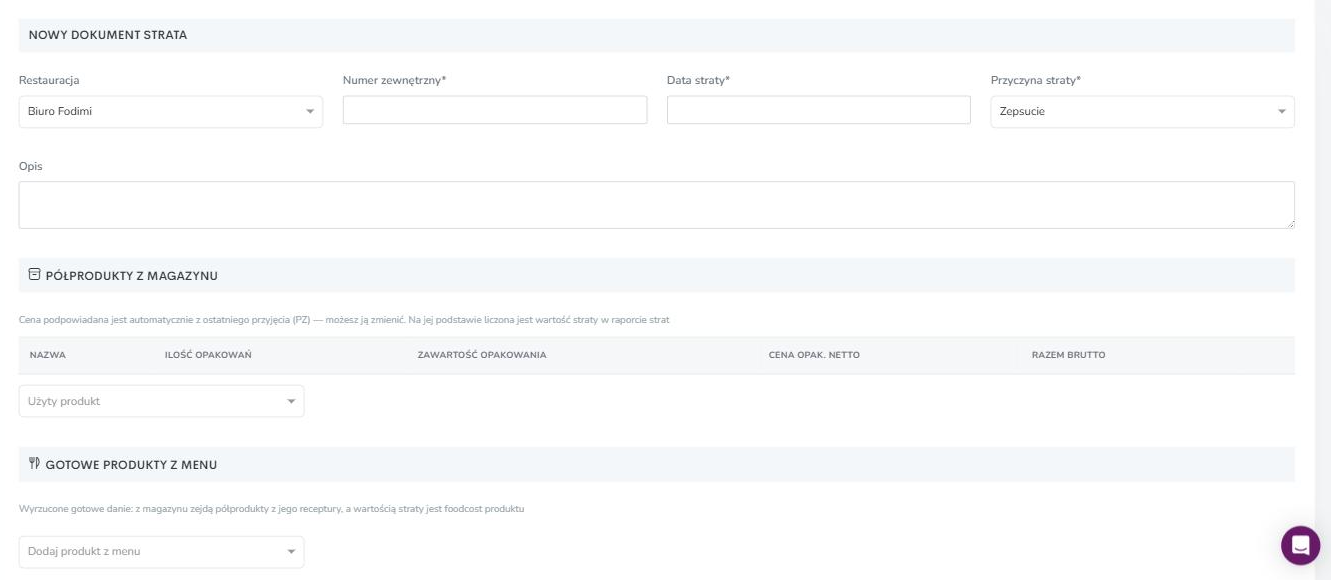Image resolution: width=1331 pixels, height=580 pixels.
Task: Open the Użyty produkt dropdown
Action: pos(161,401)
